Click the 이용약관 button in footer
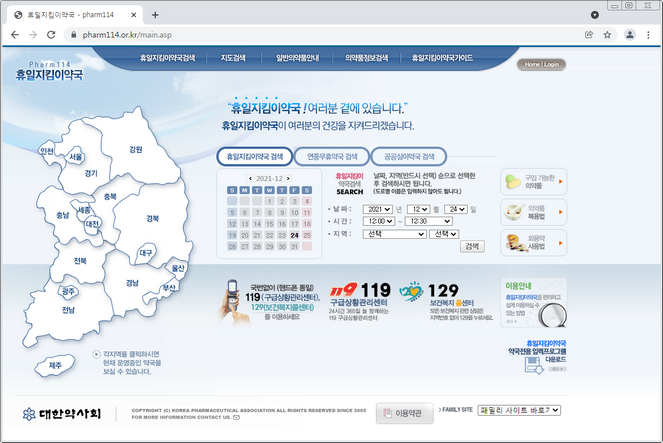The width and height of the screenshot is (663, 443). coord(405,413)
